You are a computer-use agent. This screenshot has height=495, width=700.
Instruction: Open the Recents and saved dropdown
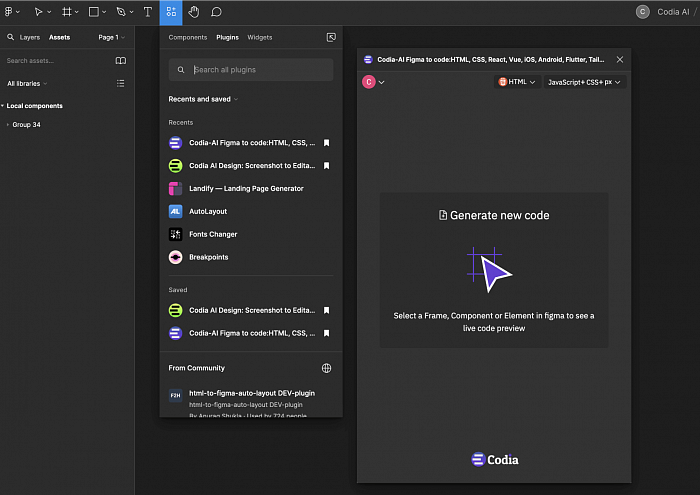coord(203,99)
